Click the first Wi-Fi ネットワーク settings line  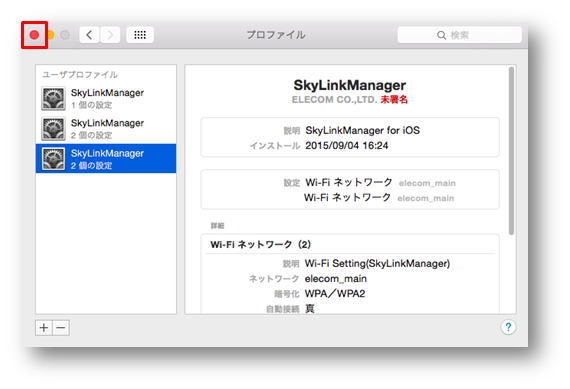click(380, 182)
